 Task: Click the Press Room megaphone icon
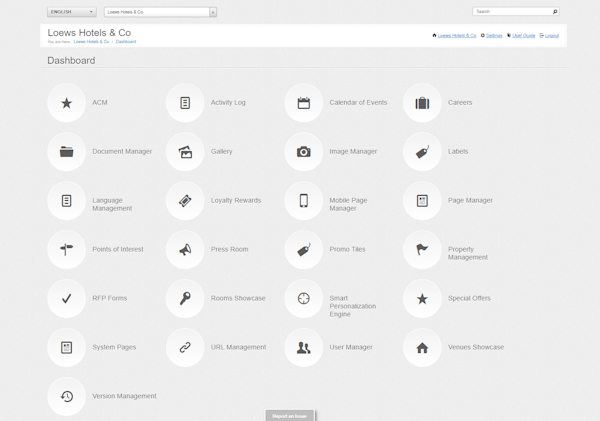185,250
